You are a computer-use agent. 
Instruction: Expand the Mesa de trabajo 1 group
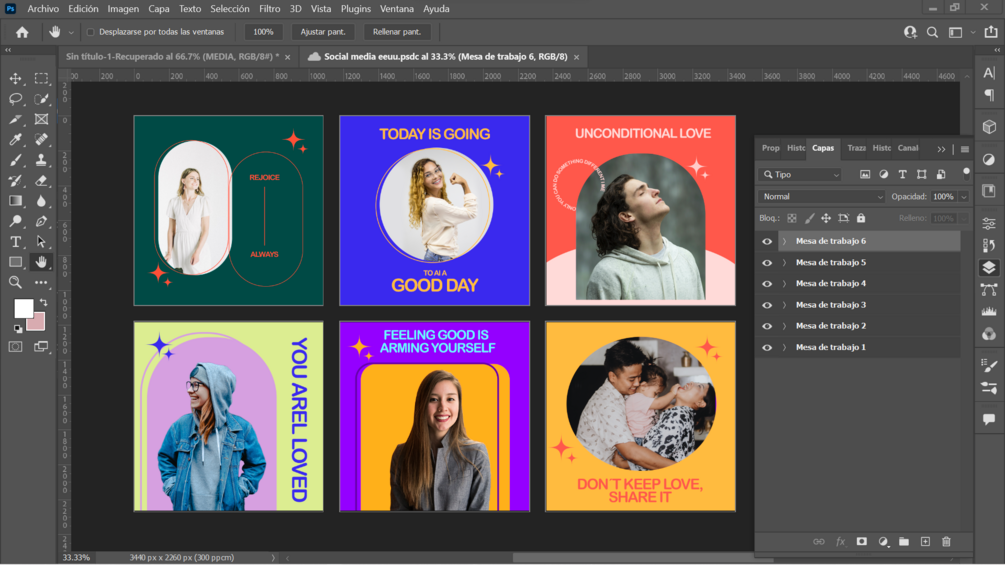point(784,348)
